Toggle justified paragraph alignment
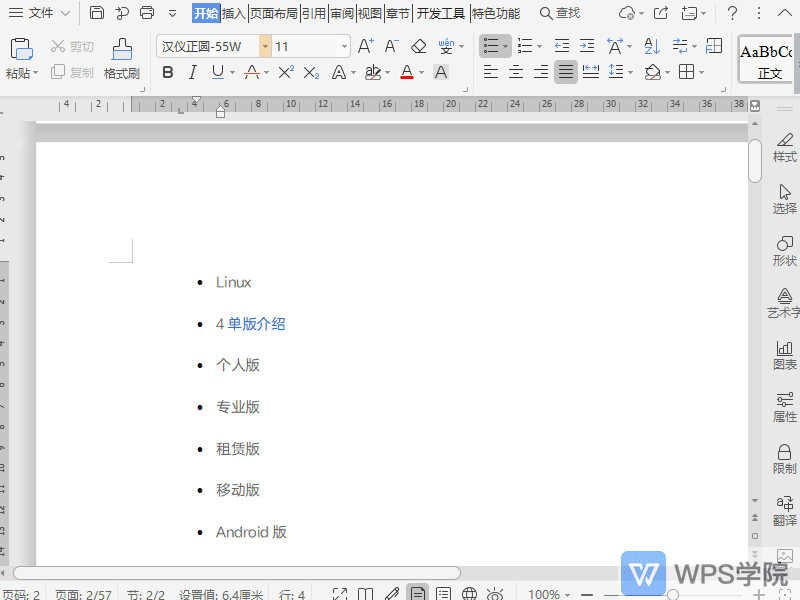This screenshot has width=800, height=600. pyautogui.click(x=565, y=71)
